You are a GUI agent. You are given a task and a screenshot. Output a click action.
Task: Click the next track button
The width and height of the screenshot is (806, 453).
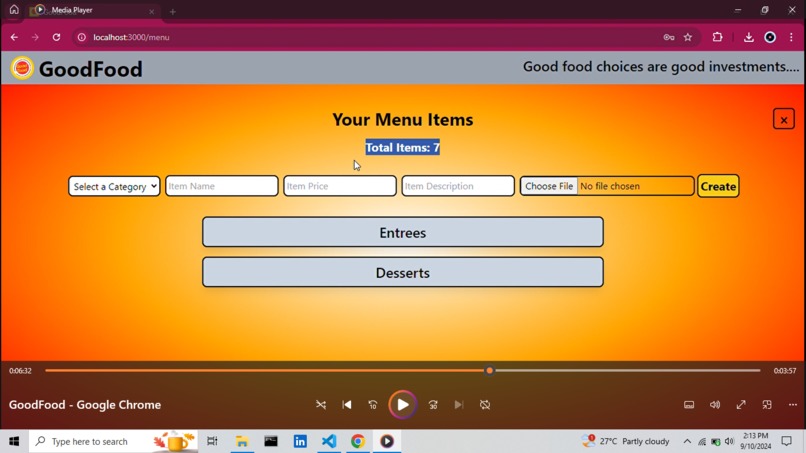tap(459, 405)
